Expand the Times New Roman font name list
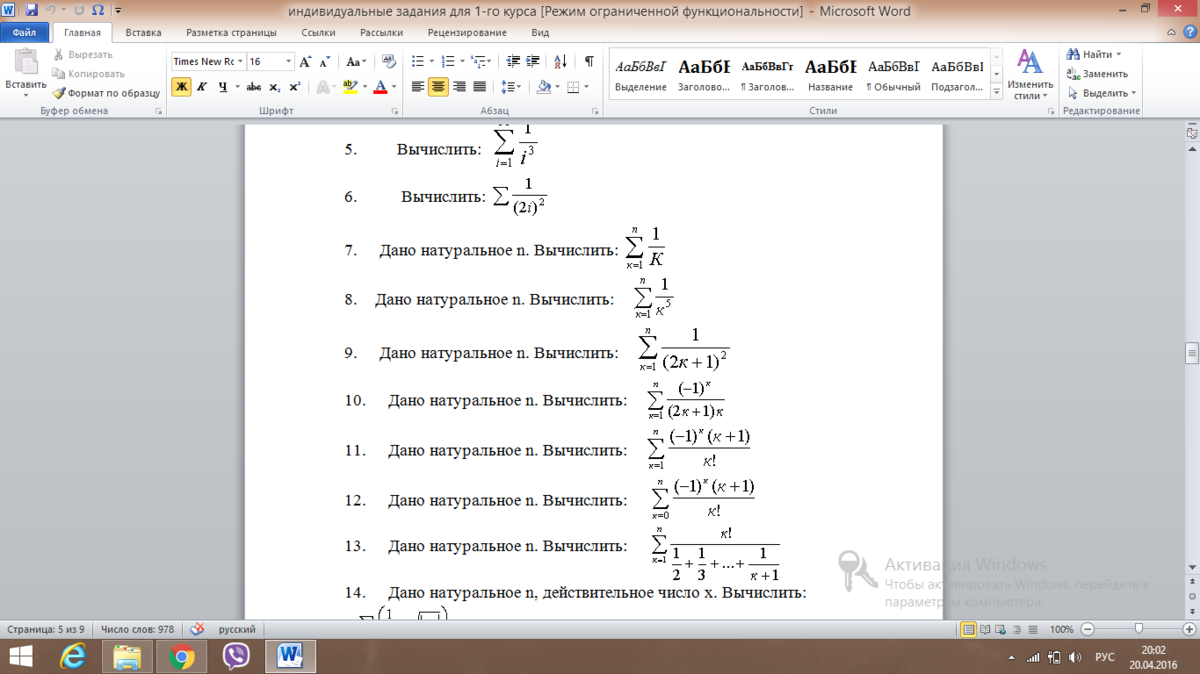The image size is (1200, 674). coord(240,62)
